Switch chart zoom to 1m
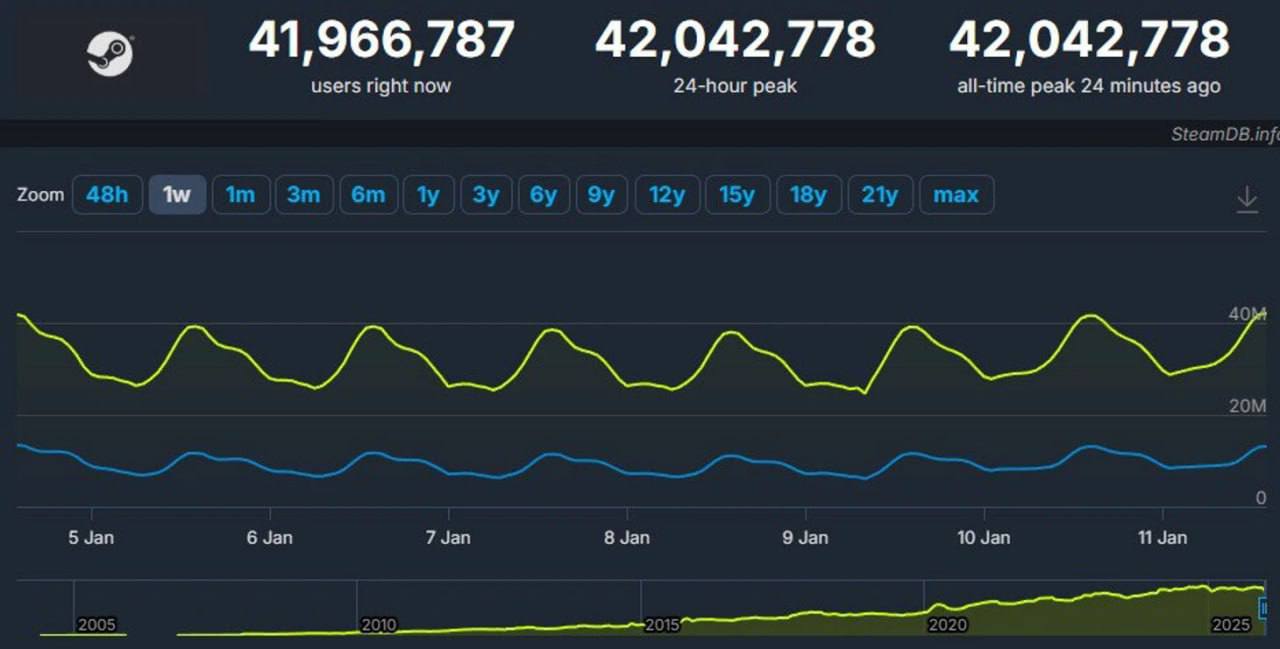Image resolution: width=1280 pixels, height=649 pixels. pos(240,195)
